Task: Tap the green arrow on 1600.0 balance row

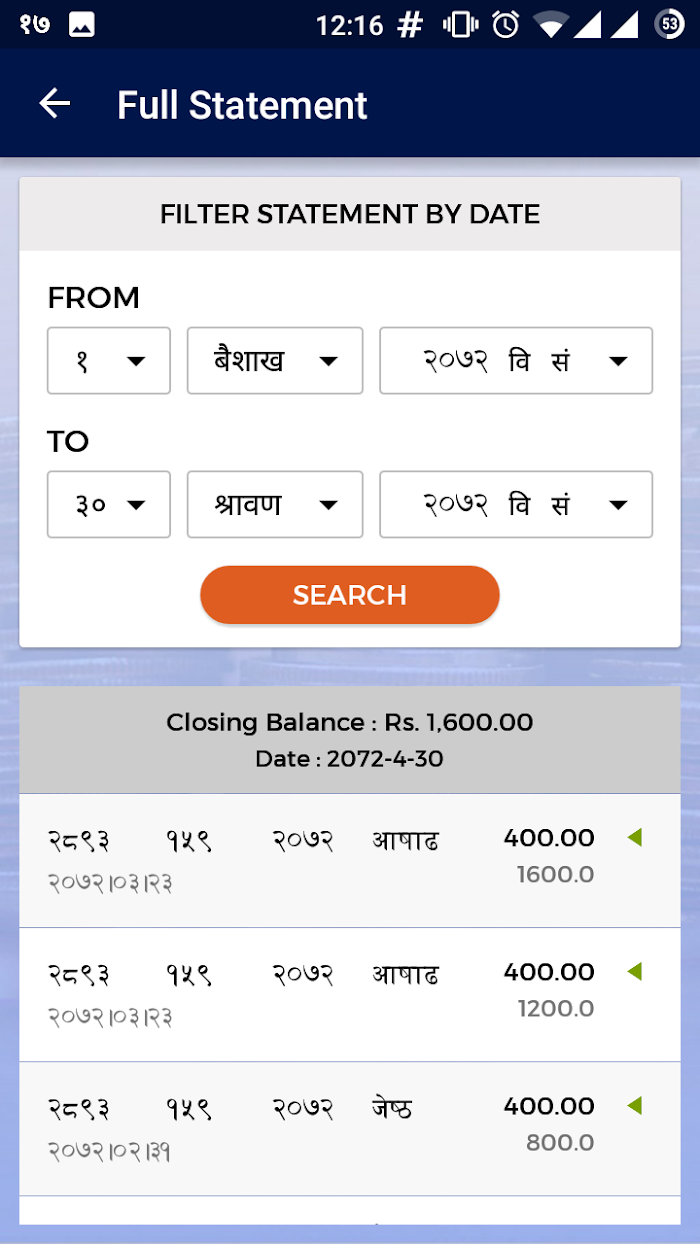Action: point(634,838)
